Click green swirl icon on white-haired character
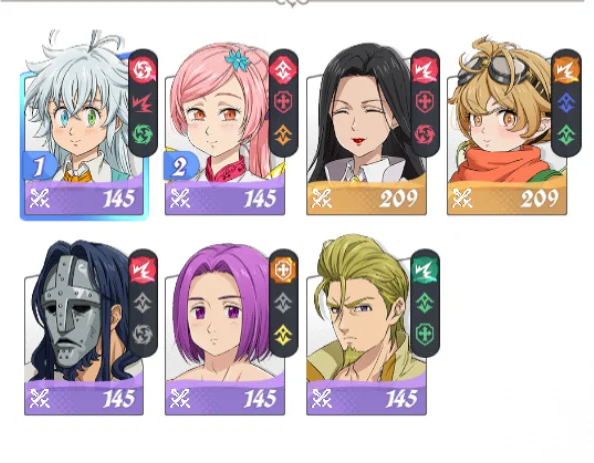 click(143, 135)
